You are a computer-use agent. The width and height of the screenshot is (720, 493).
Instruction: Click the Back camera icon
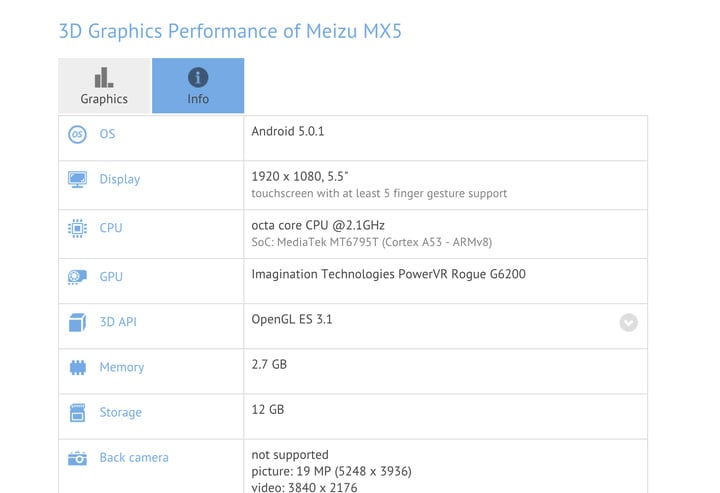pyautogui.click(x=77, y=458)
